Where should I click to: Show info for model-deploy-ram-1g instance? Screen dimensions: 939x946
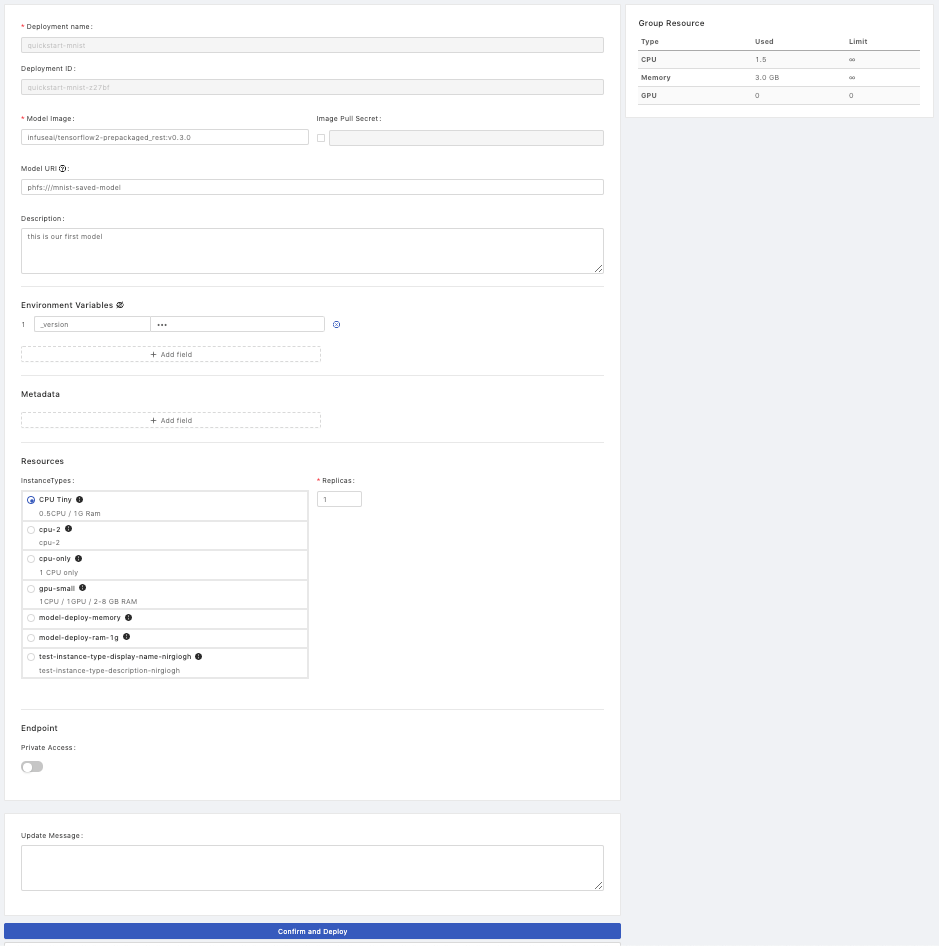[127, 637]
